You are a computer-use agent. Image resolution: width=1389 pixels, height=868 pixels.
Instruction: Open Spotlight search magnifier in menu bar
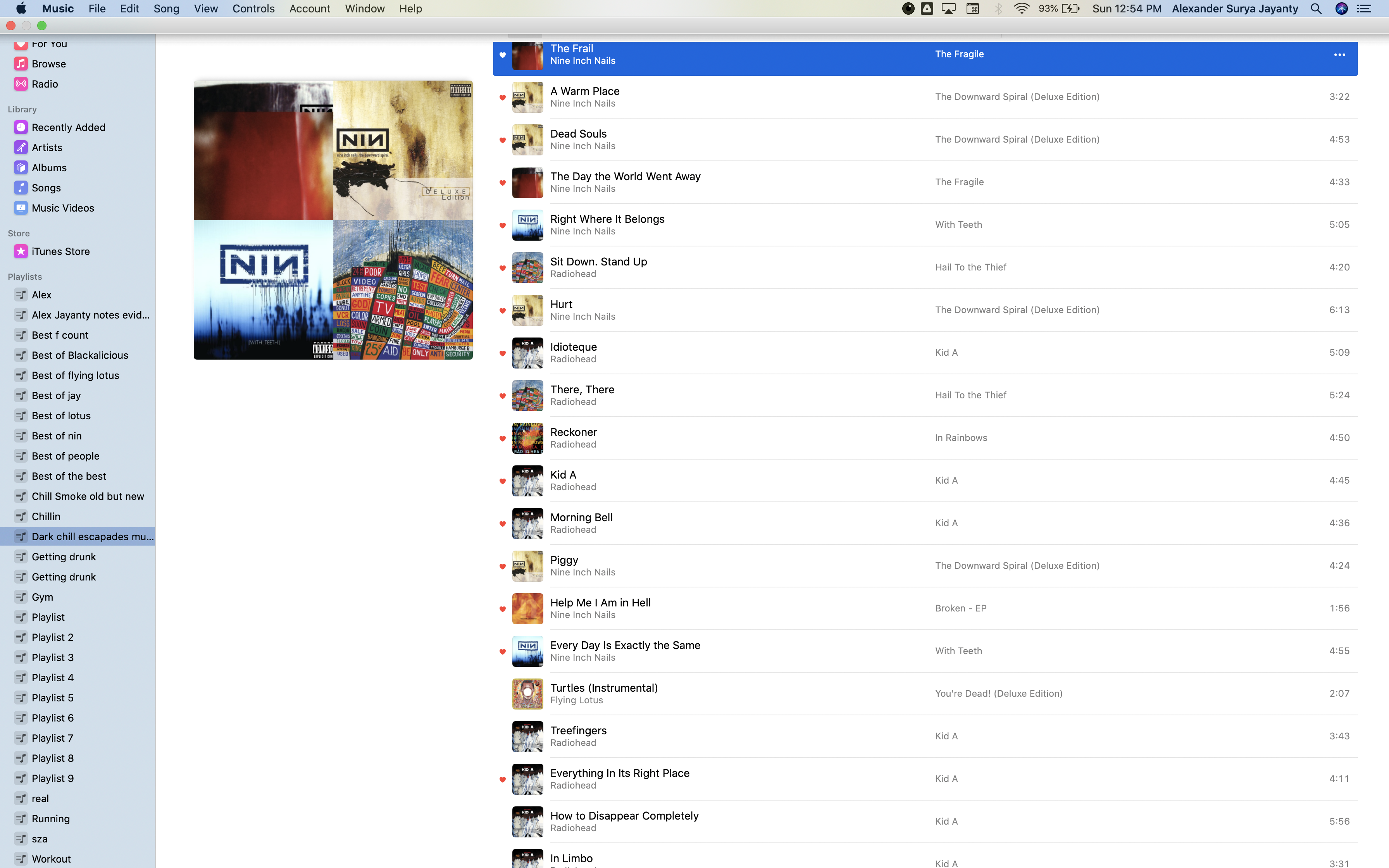tap(1315, 9)
